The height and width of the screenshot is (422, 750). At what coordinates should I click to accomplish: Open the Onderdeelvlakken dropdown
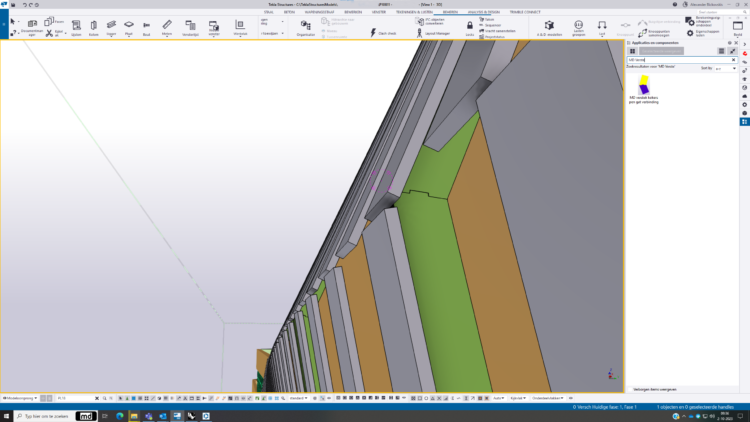[548, 398]
